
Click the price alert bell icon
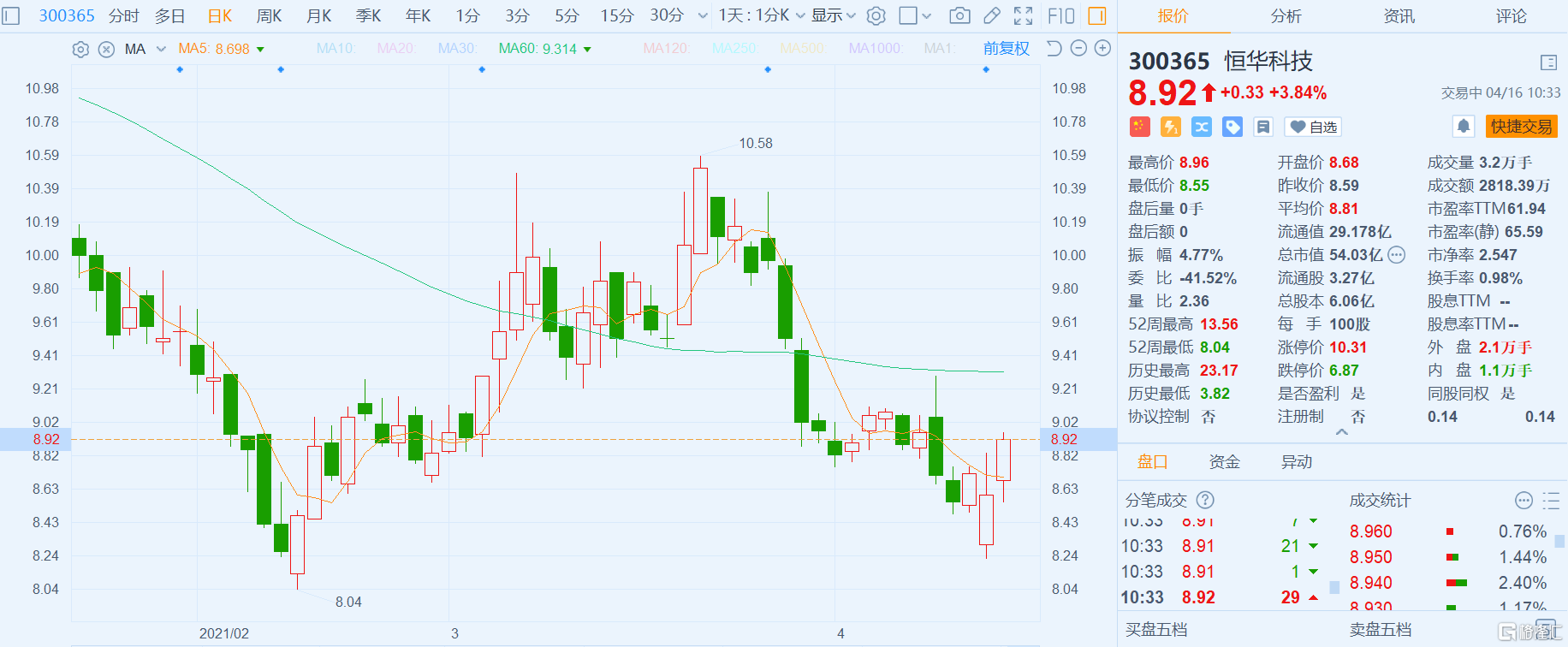click(1464, 127)
